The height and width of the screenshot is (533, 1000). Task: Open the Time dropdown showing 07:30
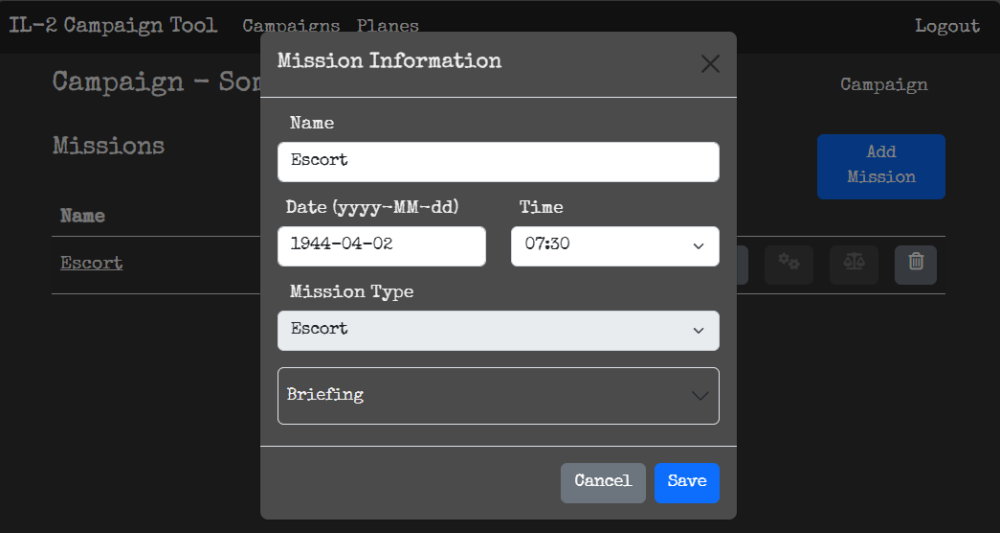click(614, 246)
